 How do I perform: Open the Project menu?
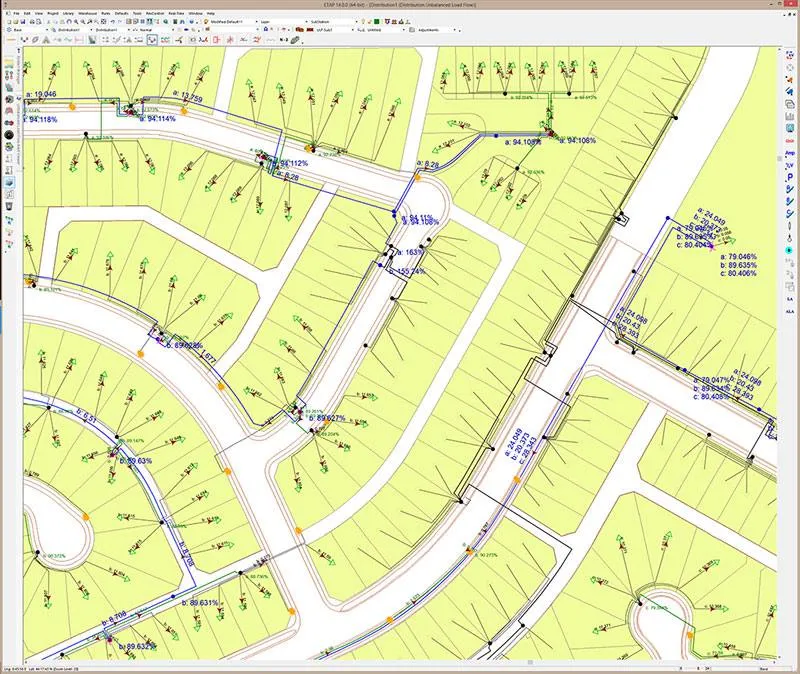pyautogui.click(x=53, y=13)
